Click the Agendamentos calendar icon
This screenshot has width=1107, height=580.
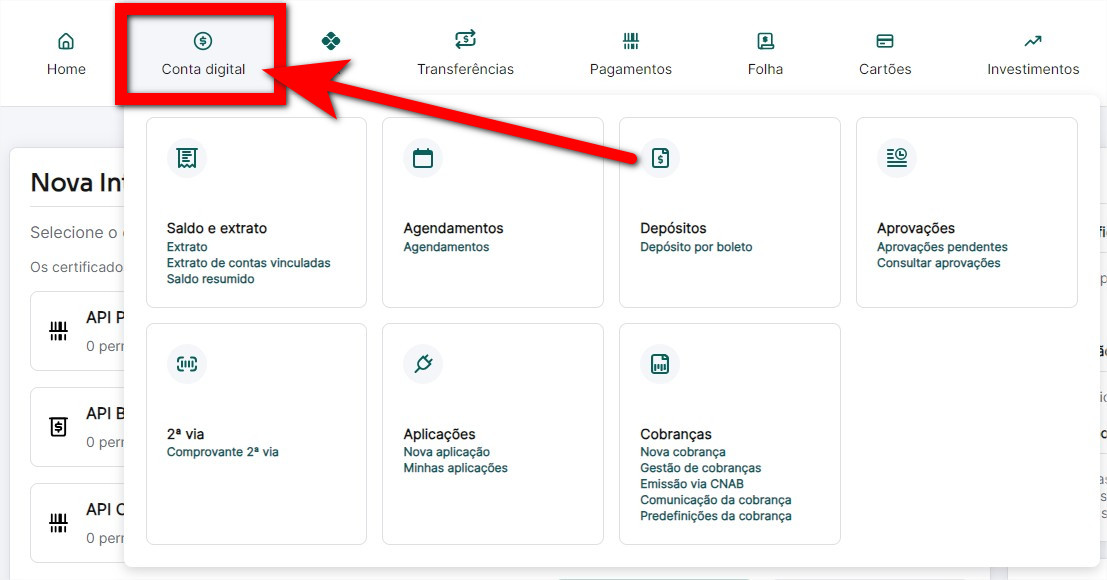(x=423, y=158)
